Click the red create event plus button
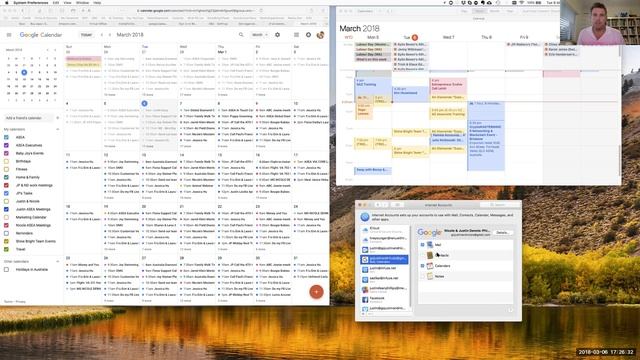 coord(316,292)
